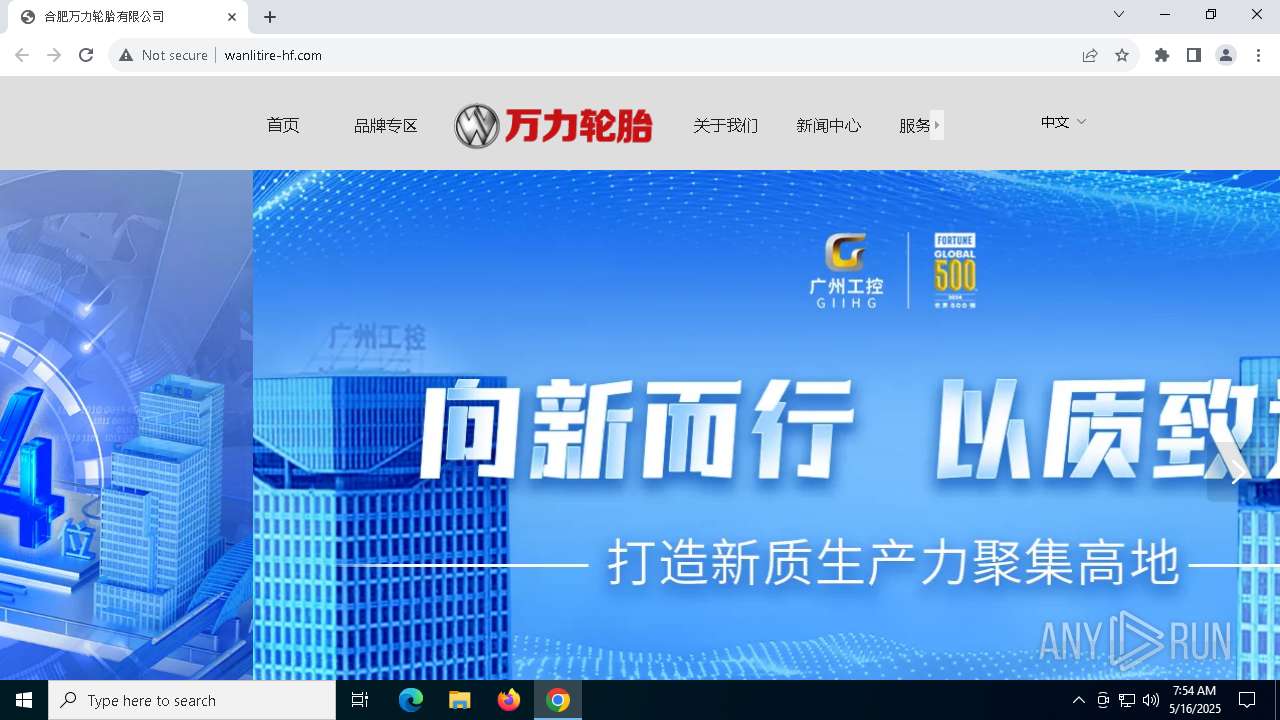Screen dimensions: 1280x720
Task: Open the tab search chevron
Action: click(1119, 14)
